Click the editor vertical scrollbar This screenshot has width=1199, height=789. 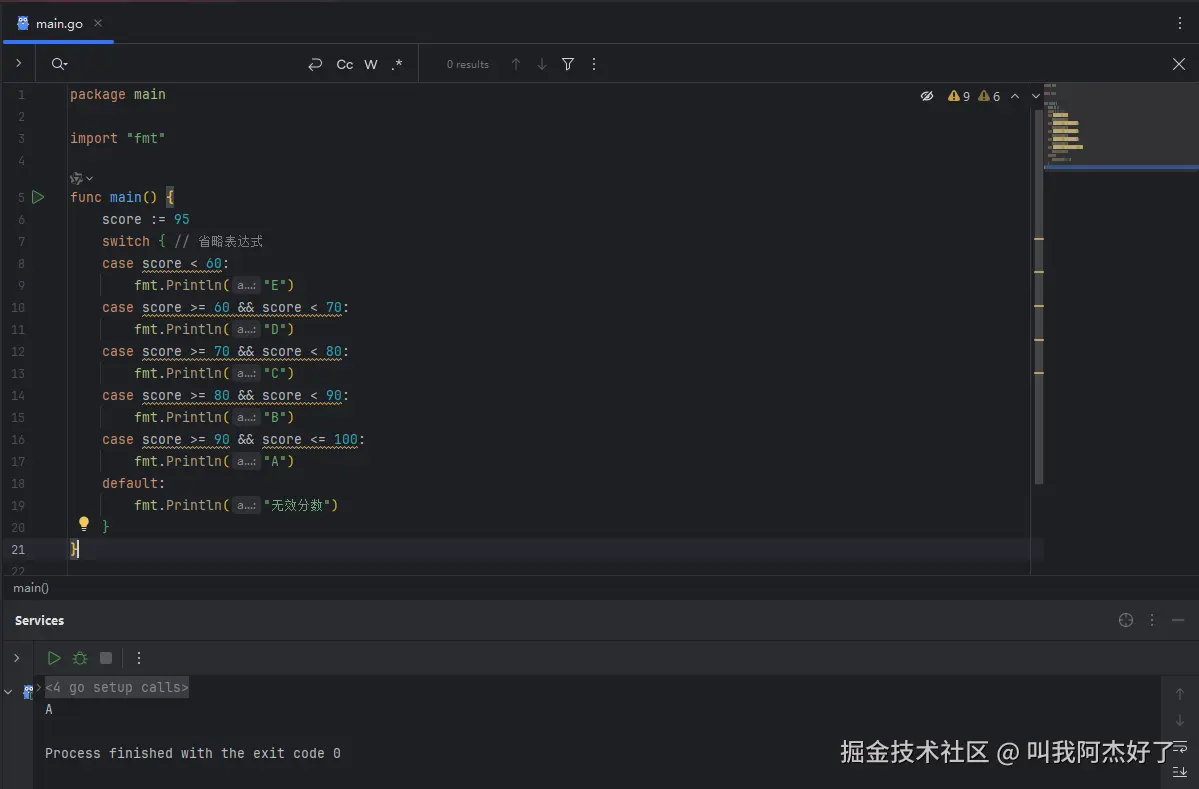[1038, 297]
